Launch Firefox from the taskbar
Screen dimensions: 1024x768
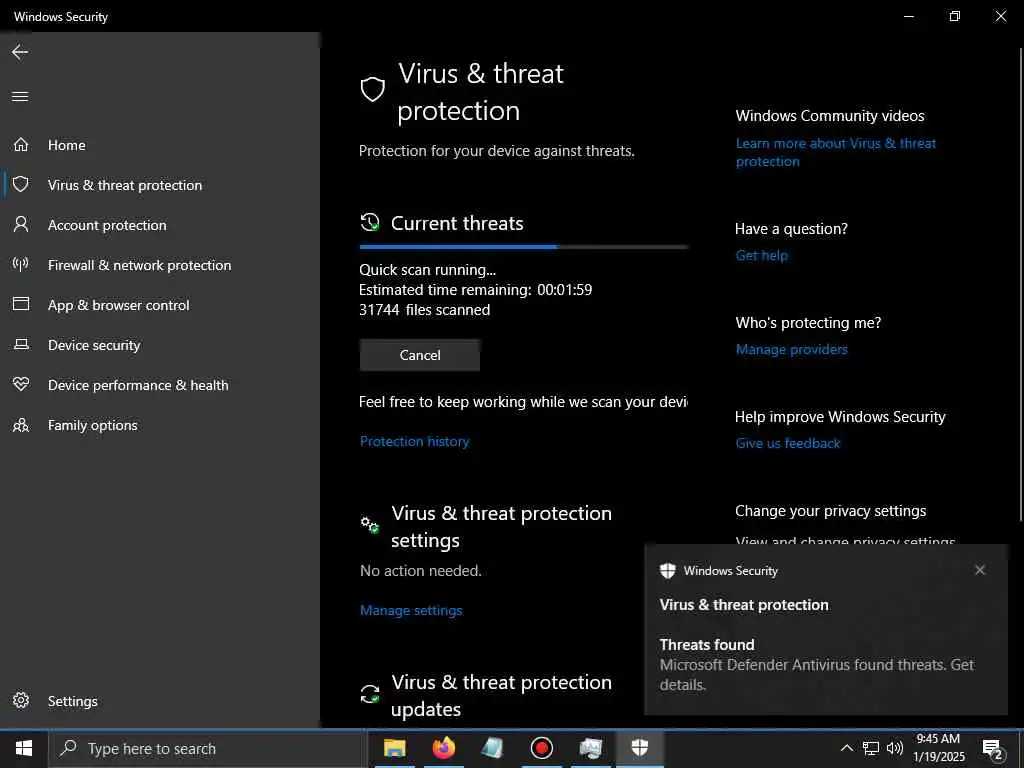click(444, 748)
